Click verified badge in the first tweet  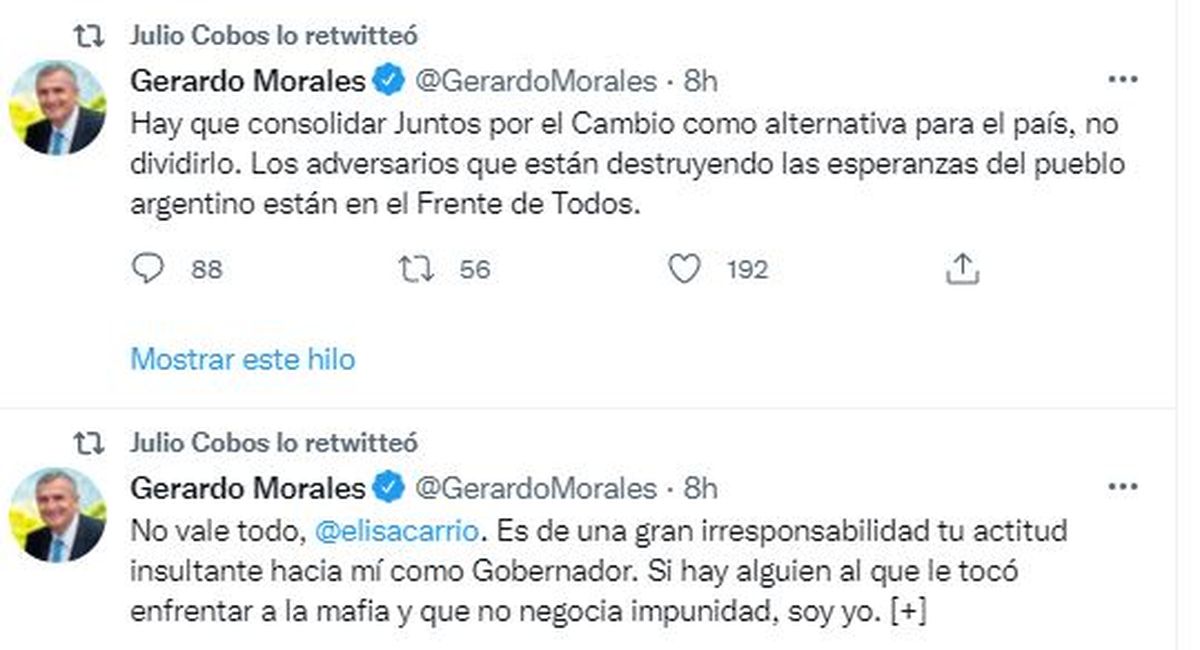pyautogui.click(x=388, y=81)
